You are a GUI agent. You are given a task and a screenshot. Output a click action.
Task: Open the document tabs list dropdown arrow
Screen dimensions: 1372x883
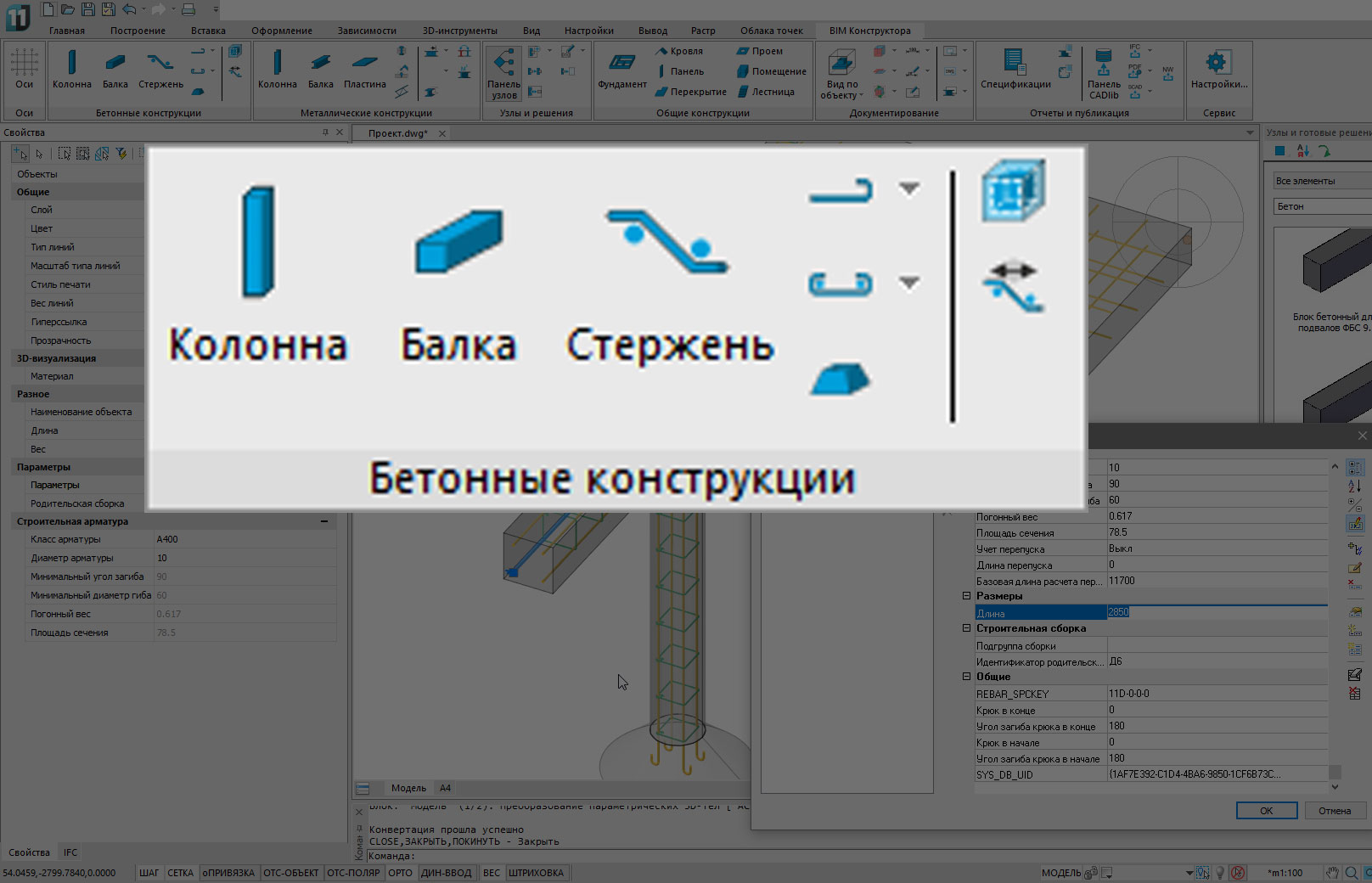pos(1250,132)
